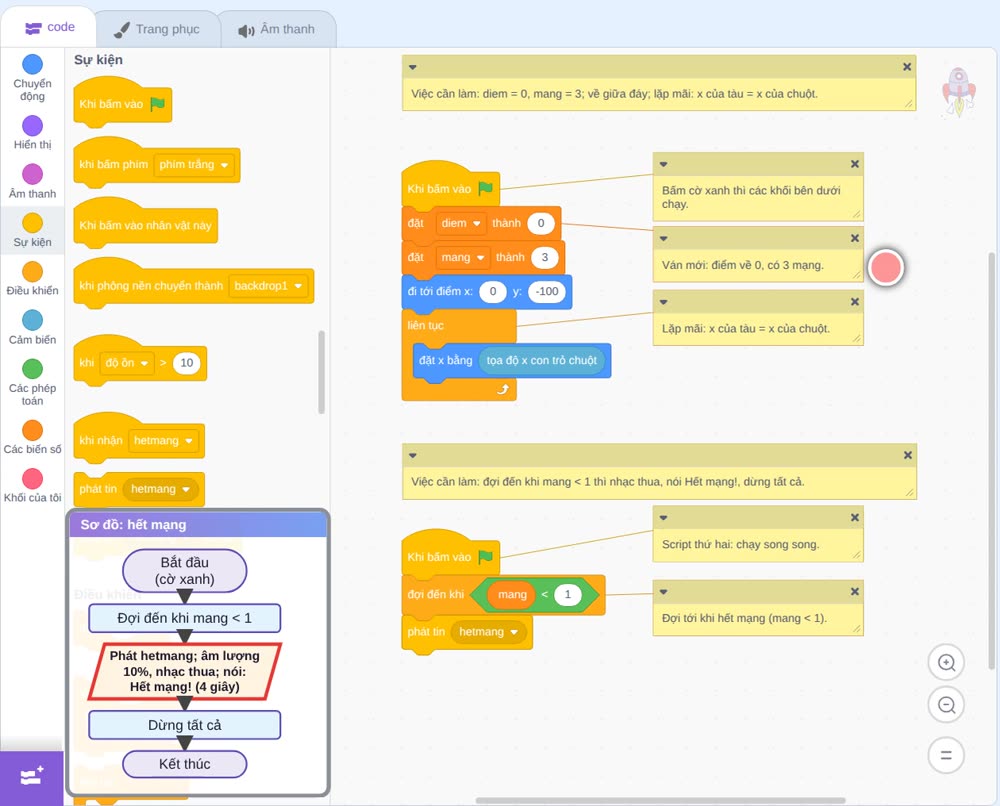Select the Các biến số category
The width and height of the screenshot is (1000, 806).
pos(33,430)
